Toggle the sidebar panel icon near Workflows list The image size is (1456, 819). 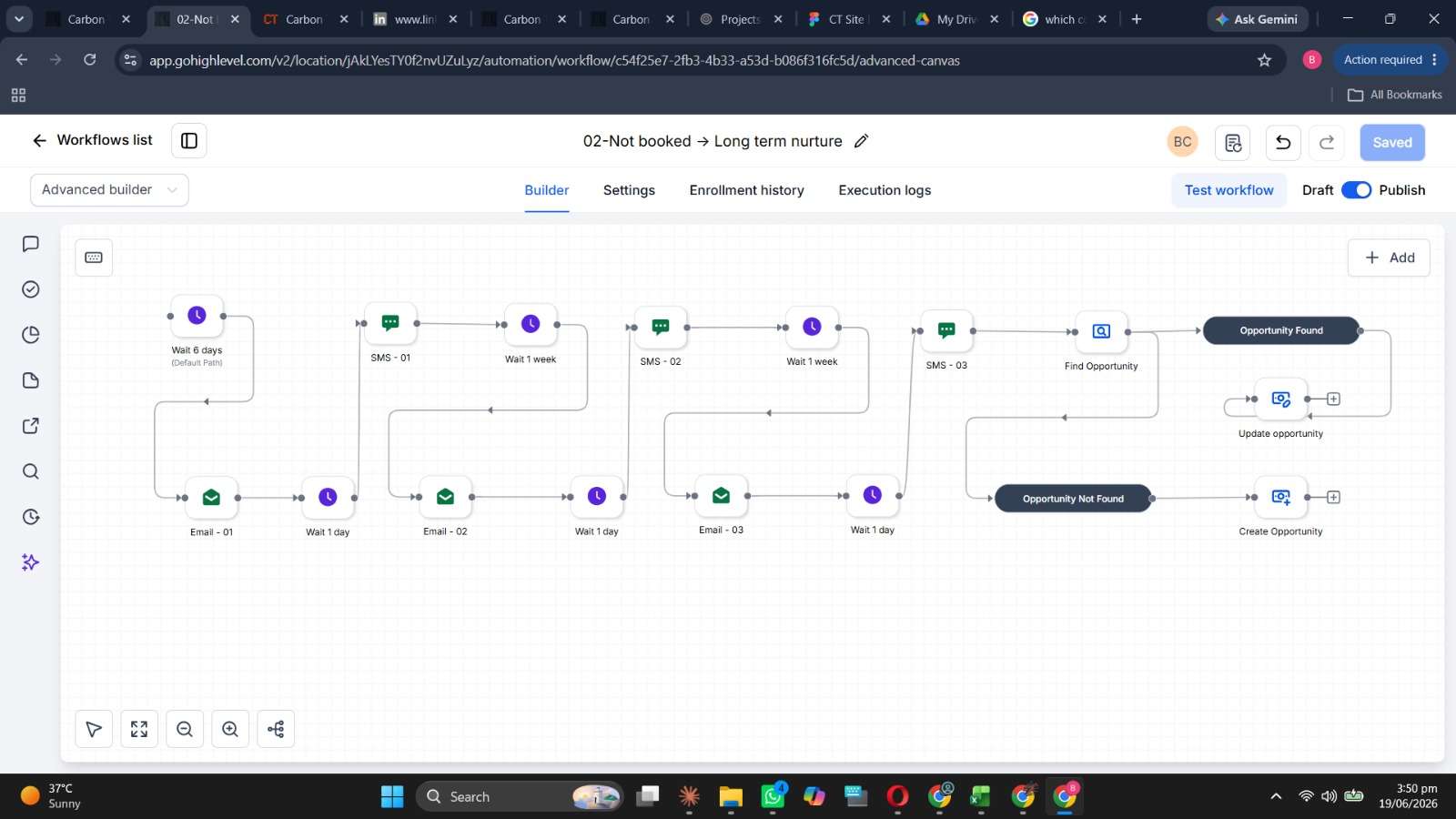[189, 140]
